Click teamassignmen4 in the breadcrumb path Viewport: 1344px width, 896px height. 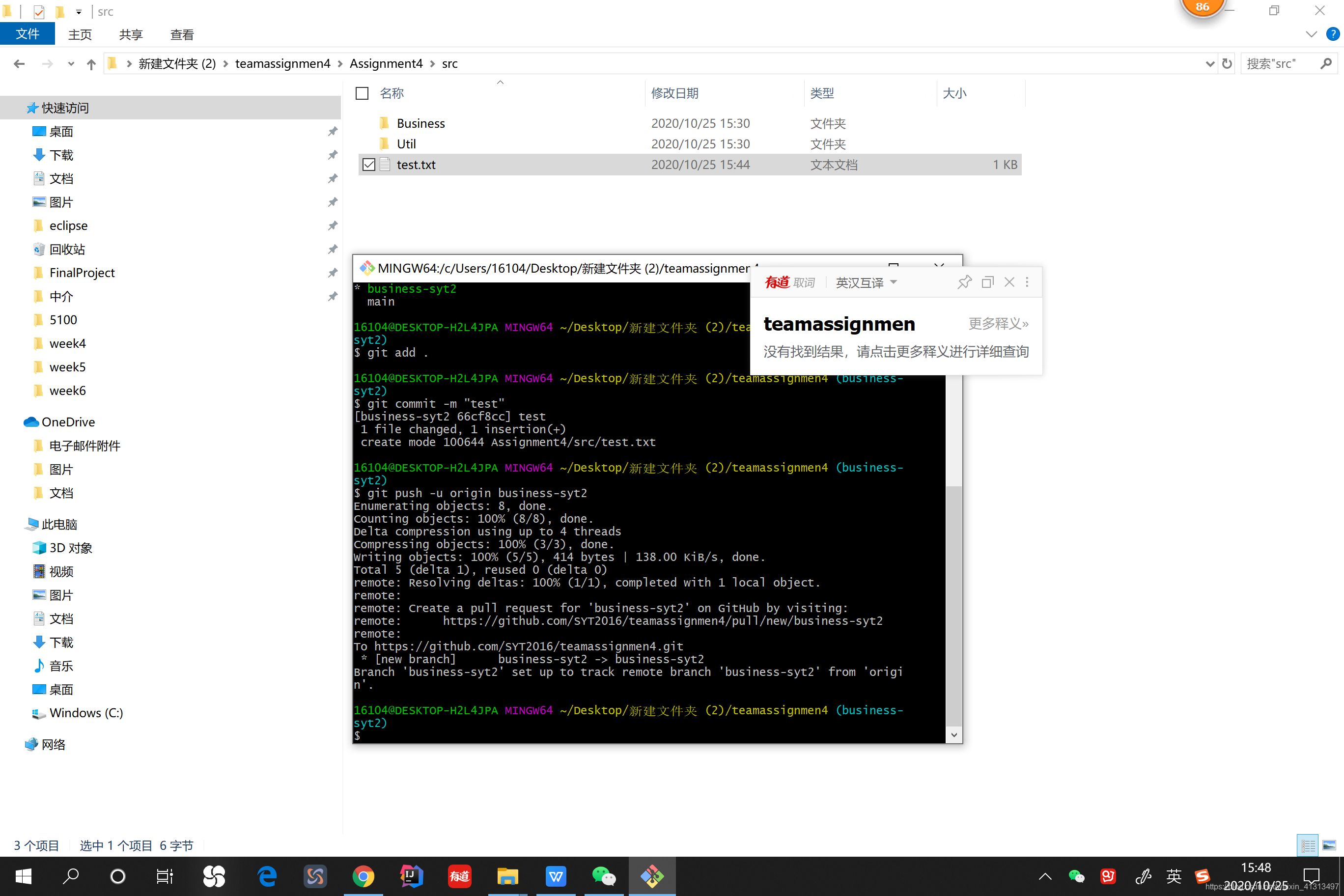(x=283, y=63)
